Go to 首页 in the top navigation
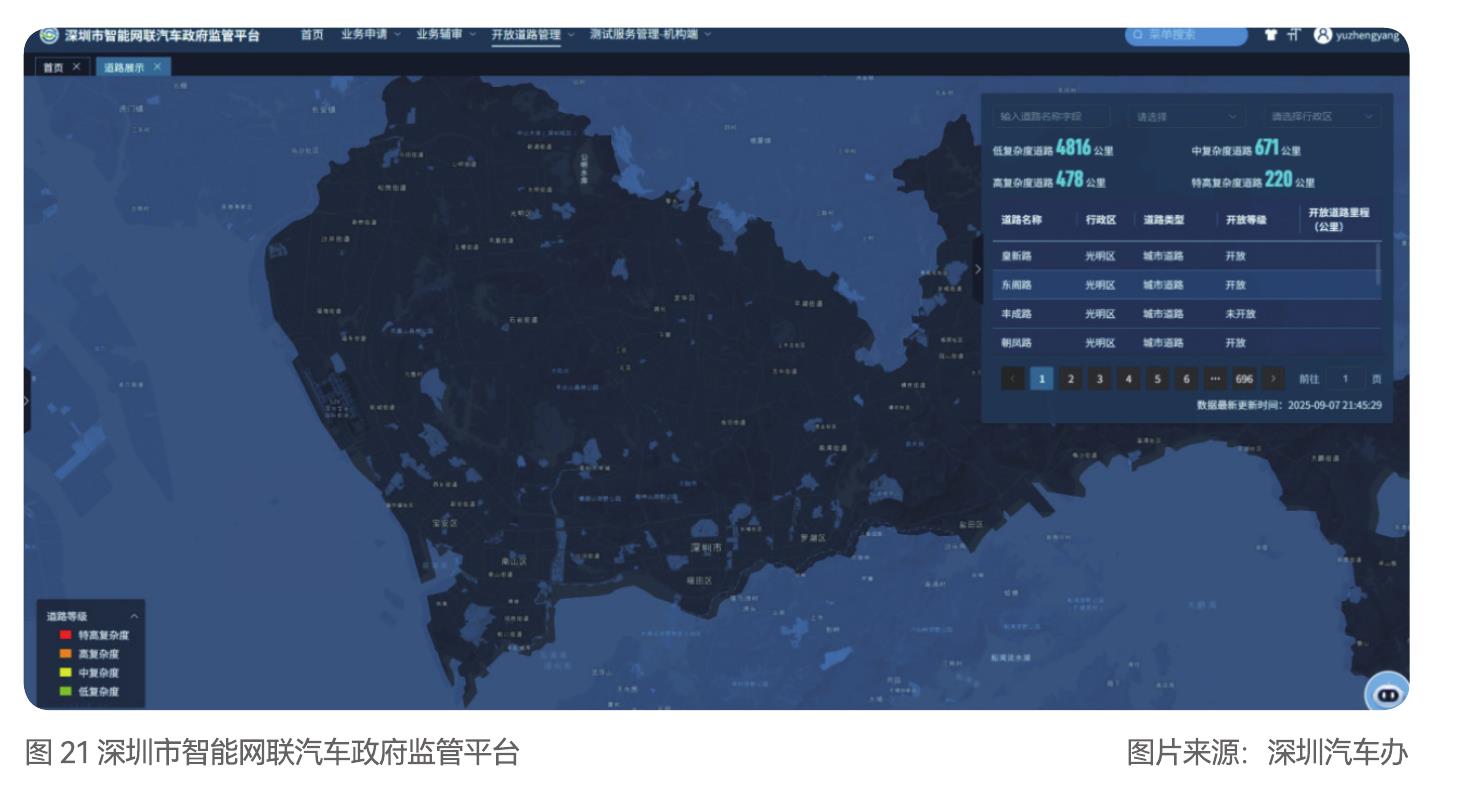The image size is (1457, 801). point(312,34)
